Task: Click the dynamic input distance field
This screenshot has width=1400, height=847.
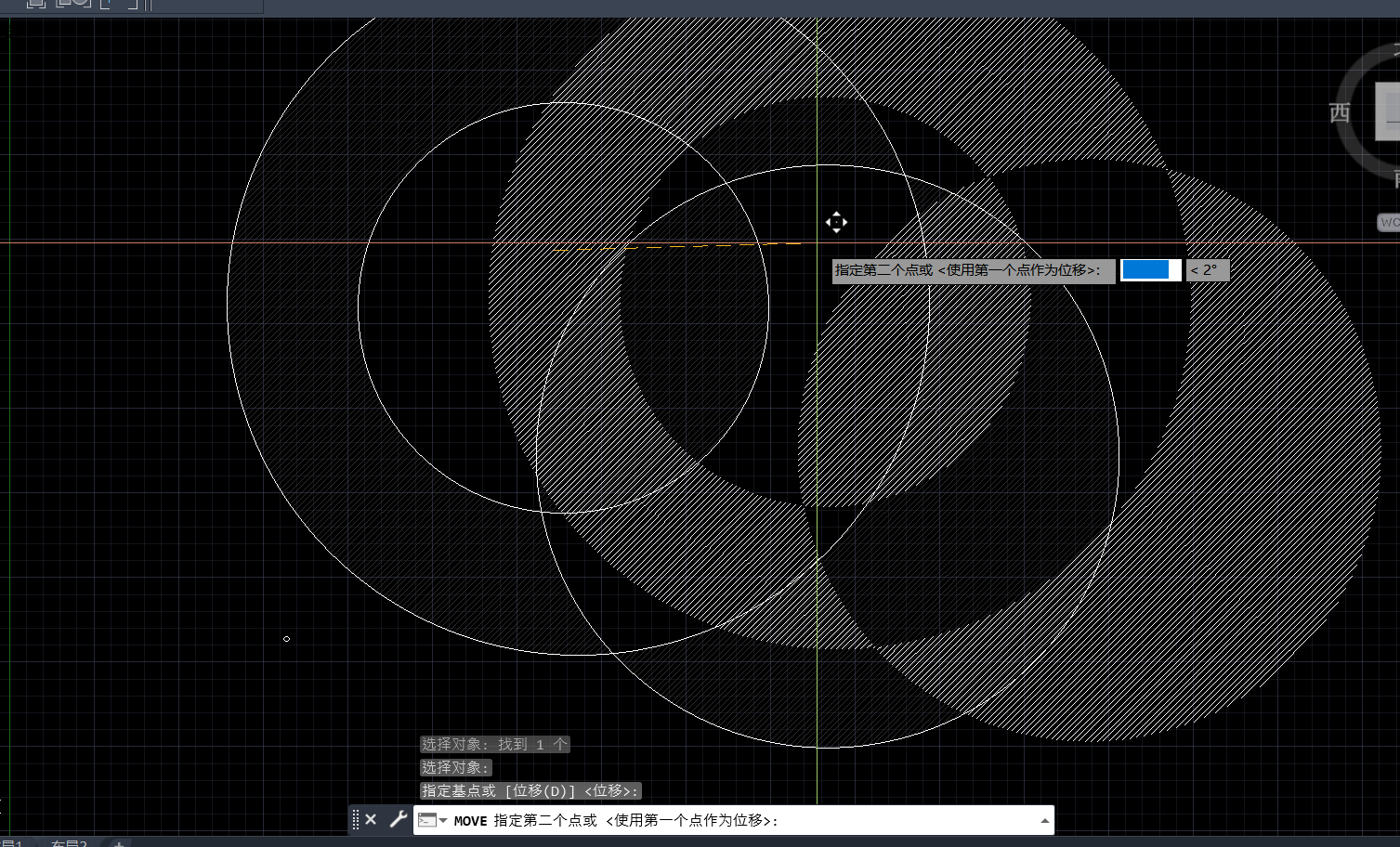Action: pyautogui.click(x=1150, y=270)
